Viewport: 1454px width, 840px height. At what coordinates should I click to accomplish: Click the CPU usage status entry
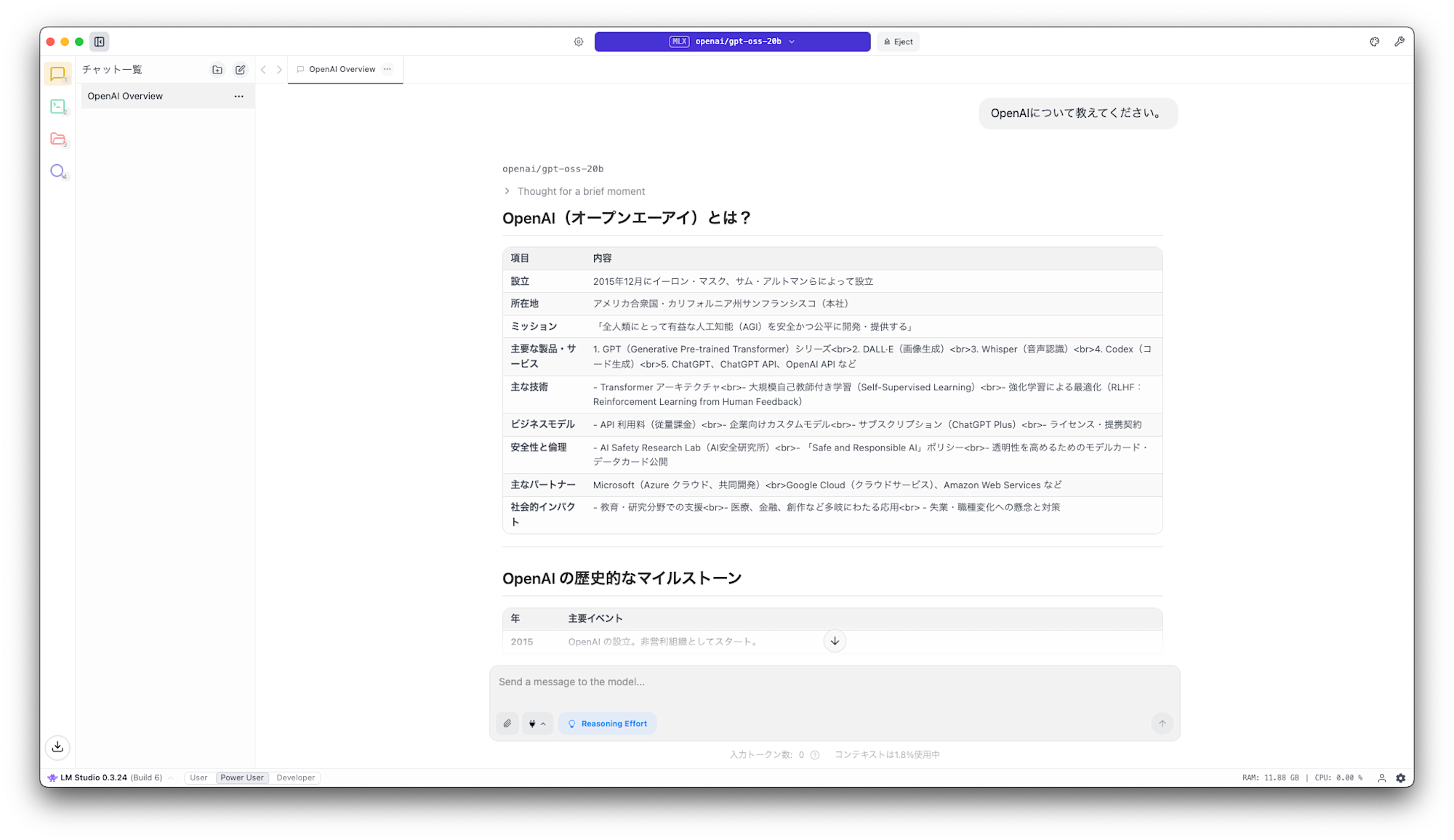point(1338,778)
